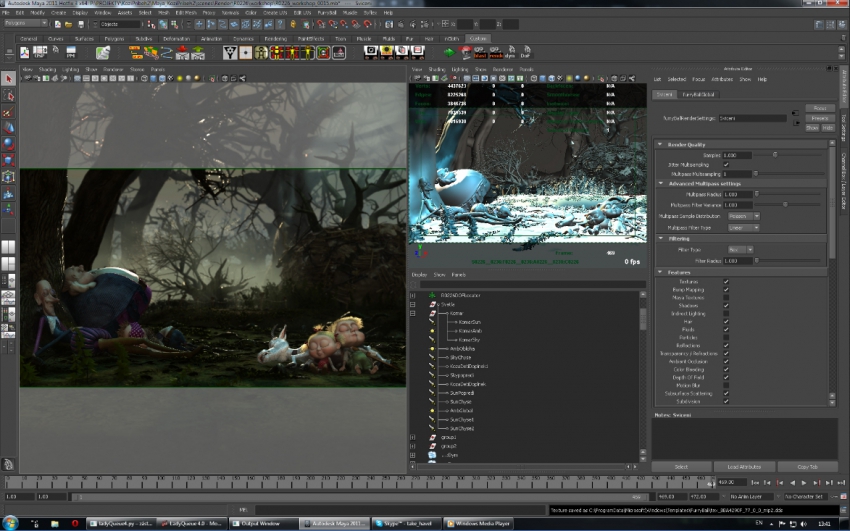850x531 pixels.
Task: Collapse the Render Quality section
Action: [660, 145]
